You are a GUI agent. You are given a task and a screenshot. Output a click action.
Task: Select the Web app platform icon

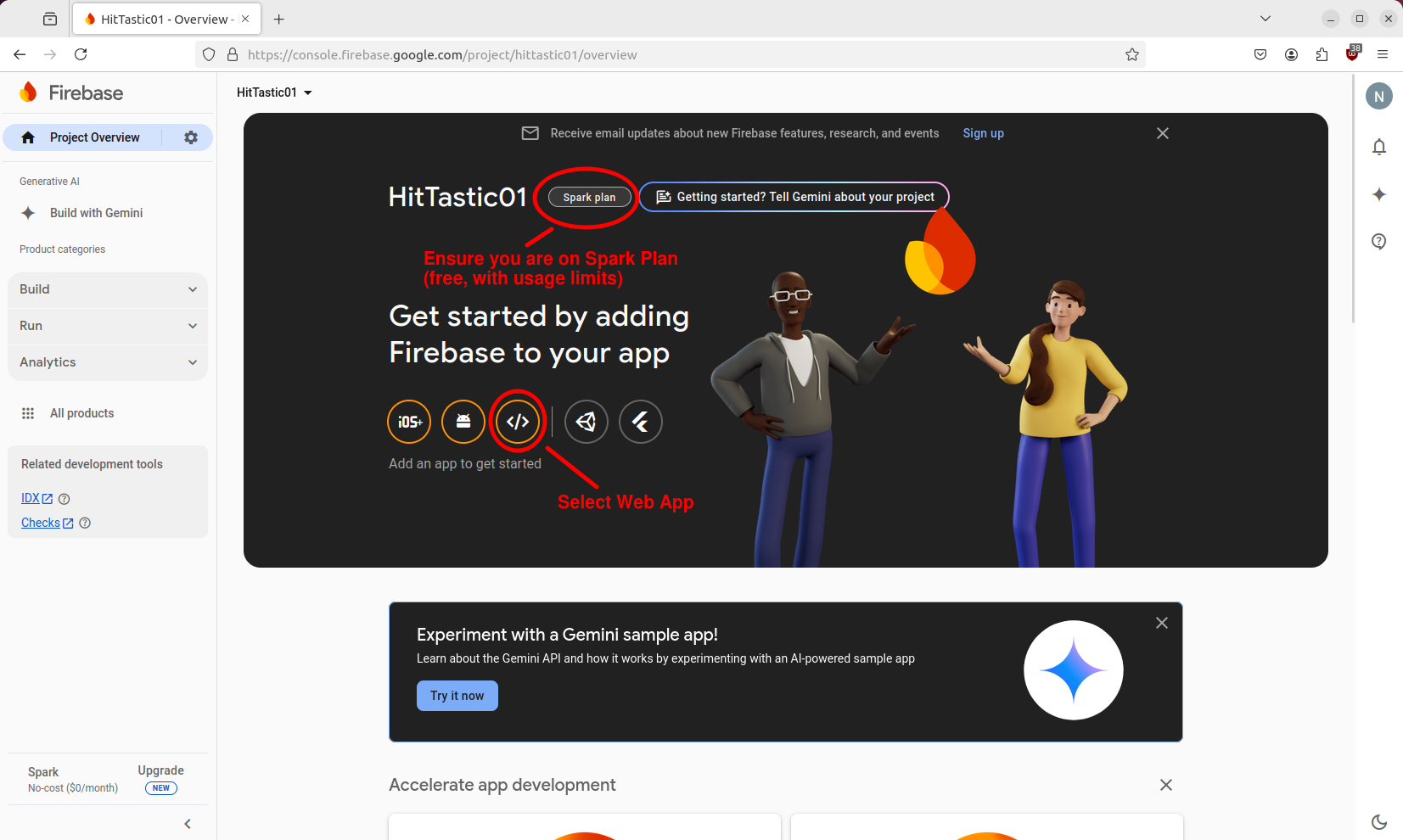517,421
